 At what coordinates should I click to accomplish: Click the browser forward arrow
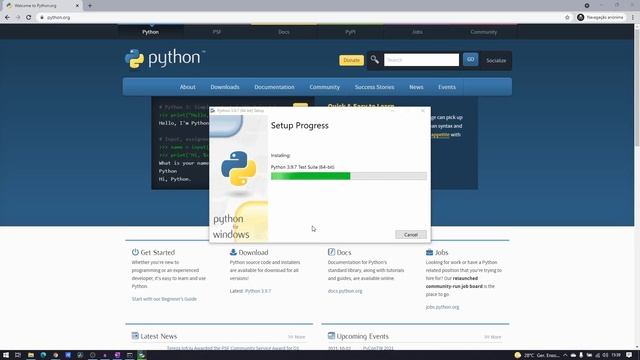18,18
